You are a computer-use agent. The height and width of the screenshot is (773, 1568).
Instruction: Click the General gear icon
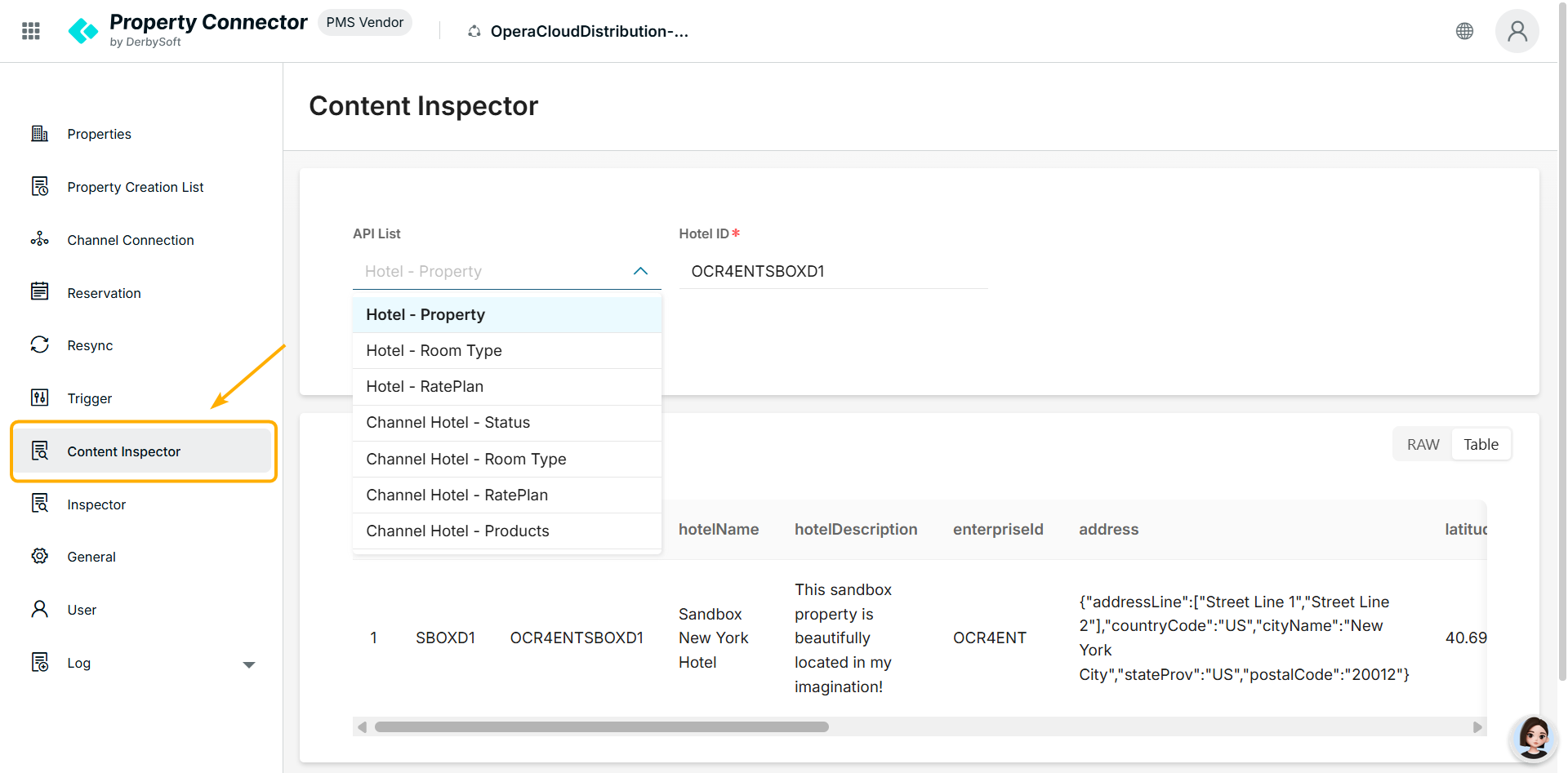[x=40, y=556]
